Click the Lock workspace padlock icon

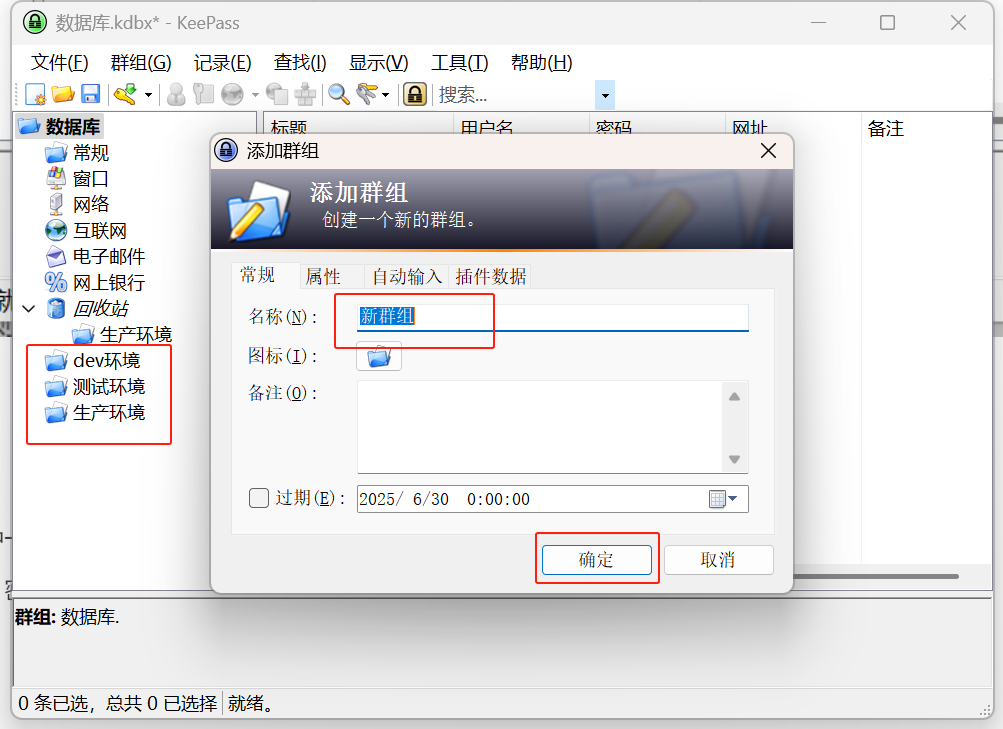(415, 95)
